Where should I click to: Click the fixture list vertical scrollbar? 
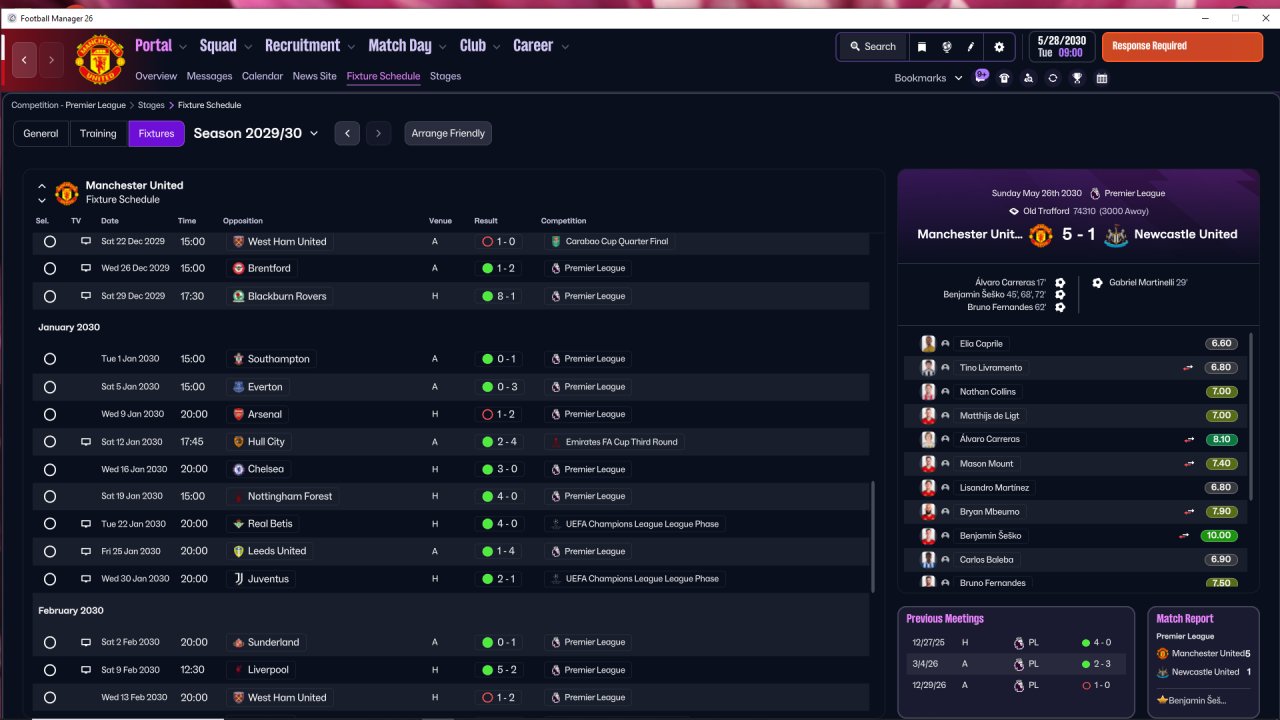coord(873,535)
